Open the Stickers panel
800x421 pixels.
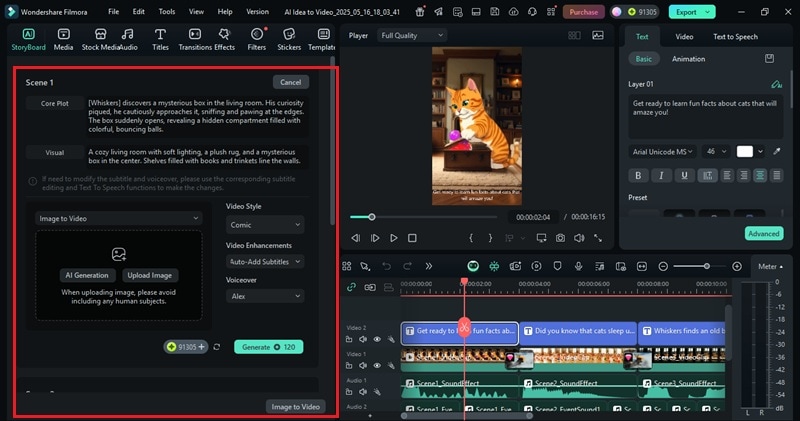(x=289, y=39)
